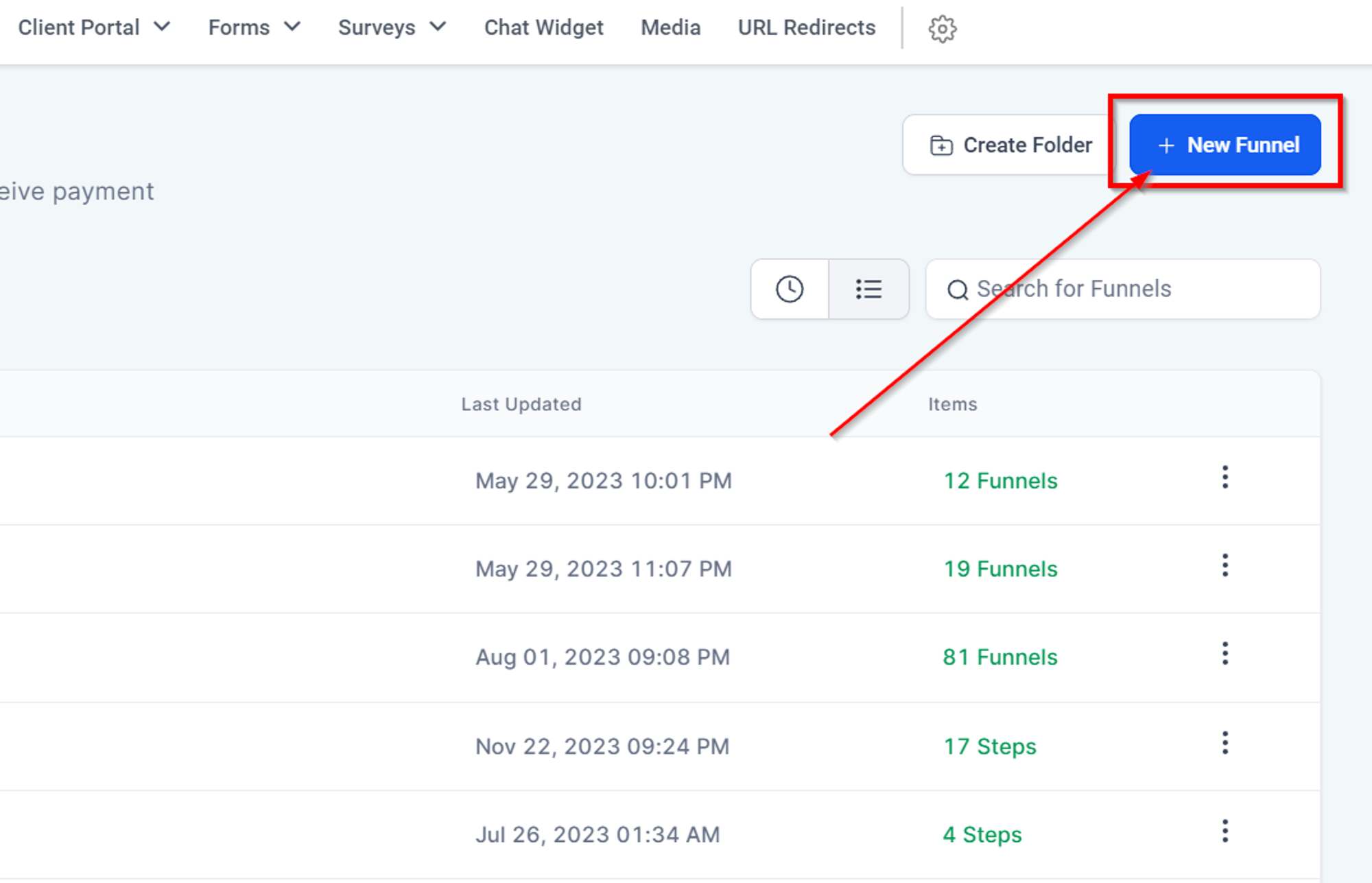
Task: Click the Items column header
Action: (x=953, y=404)
